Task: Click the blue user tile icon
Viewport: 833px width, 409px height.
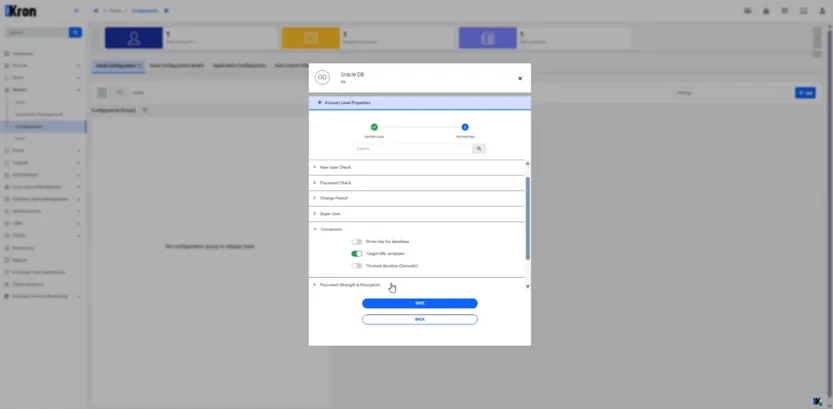Action: pos(134,38)
